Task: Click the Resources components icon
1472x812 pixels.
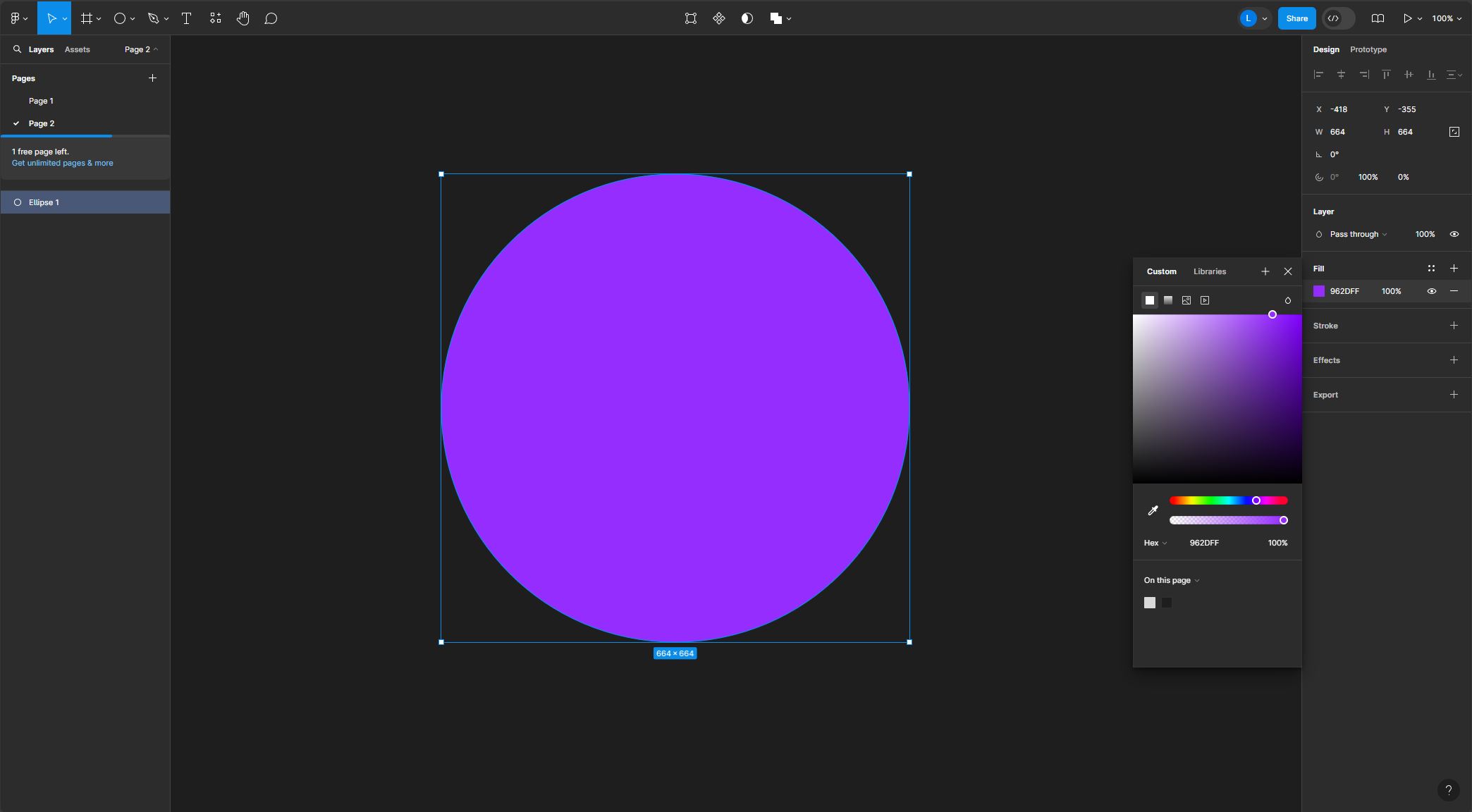Action: (x=215, y=18)
